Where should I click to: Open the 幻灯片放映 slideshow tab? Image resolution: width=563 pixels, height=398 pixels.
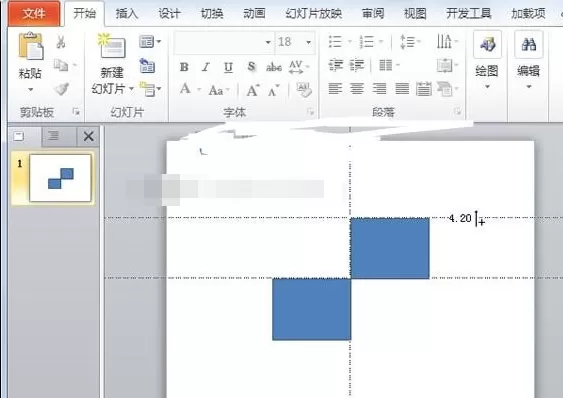coord(313,14)
